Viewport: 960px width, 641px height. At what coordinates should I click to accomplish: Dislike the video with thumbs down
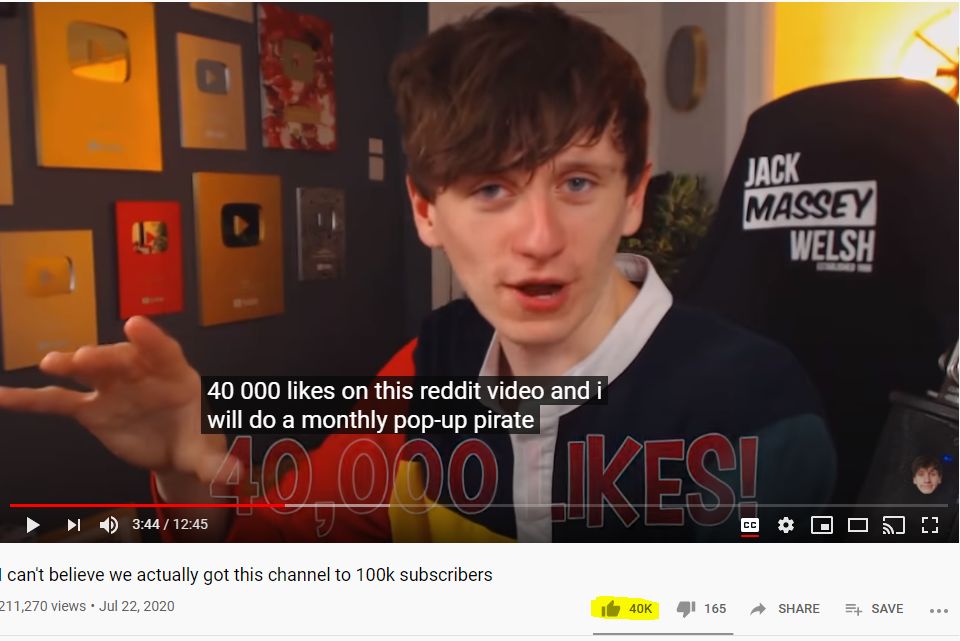(x=686, y=609)
